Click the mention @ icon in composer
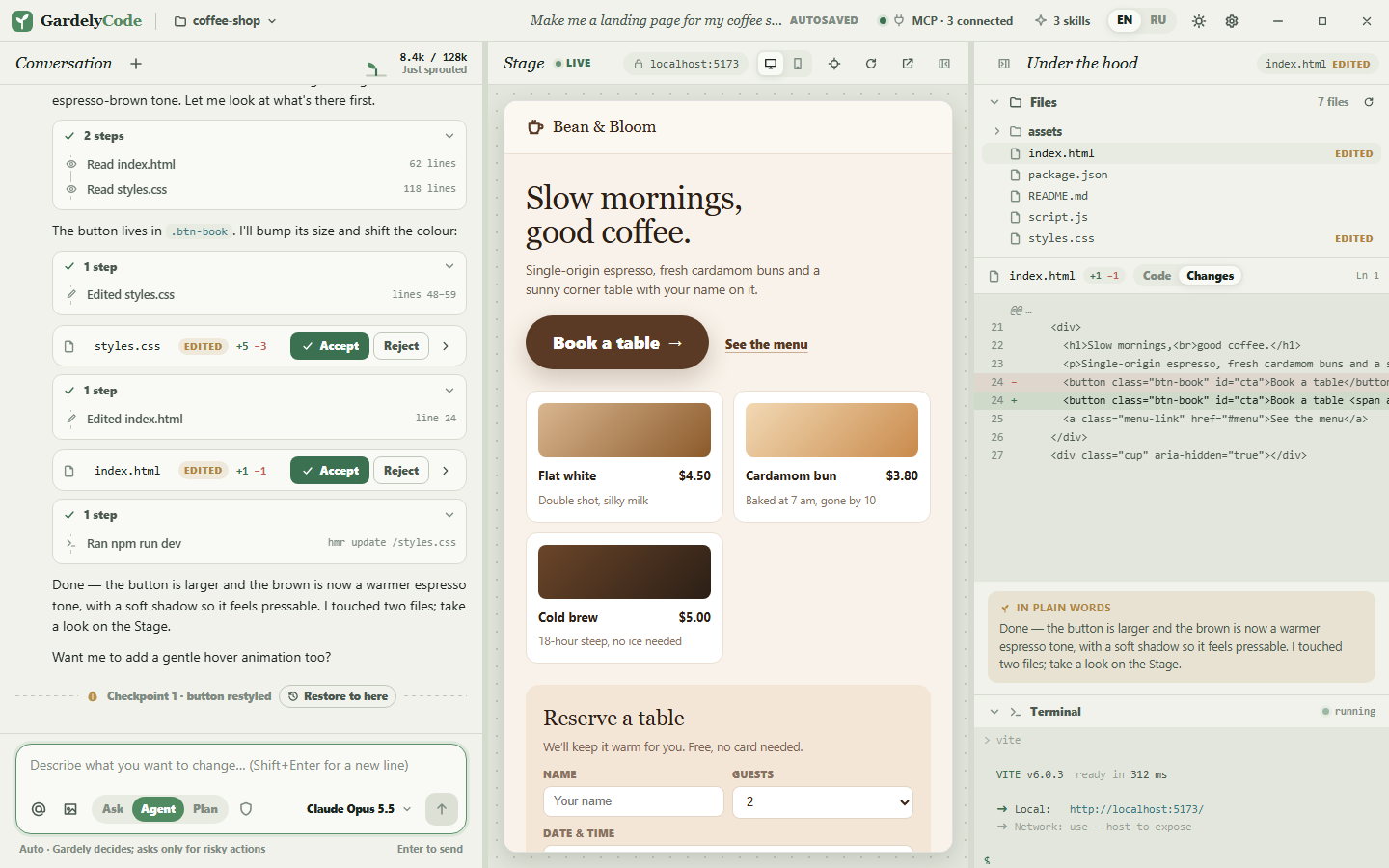 [x=39, y=809]
